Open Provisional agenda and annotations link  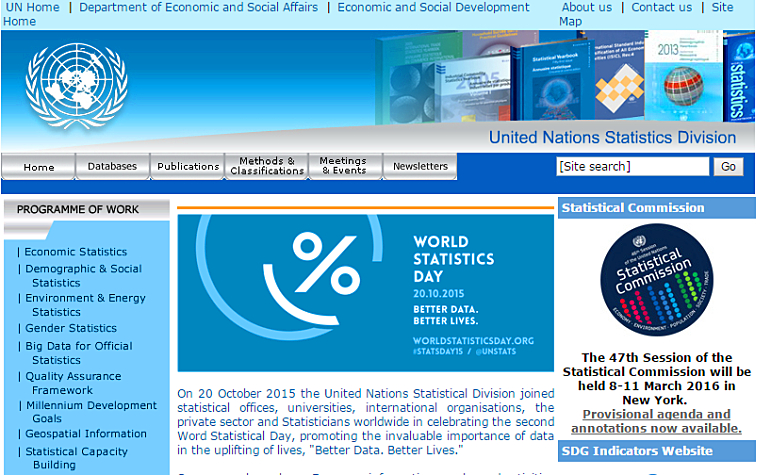[x=656, y=421]
